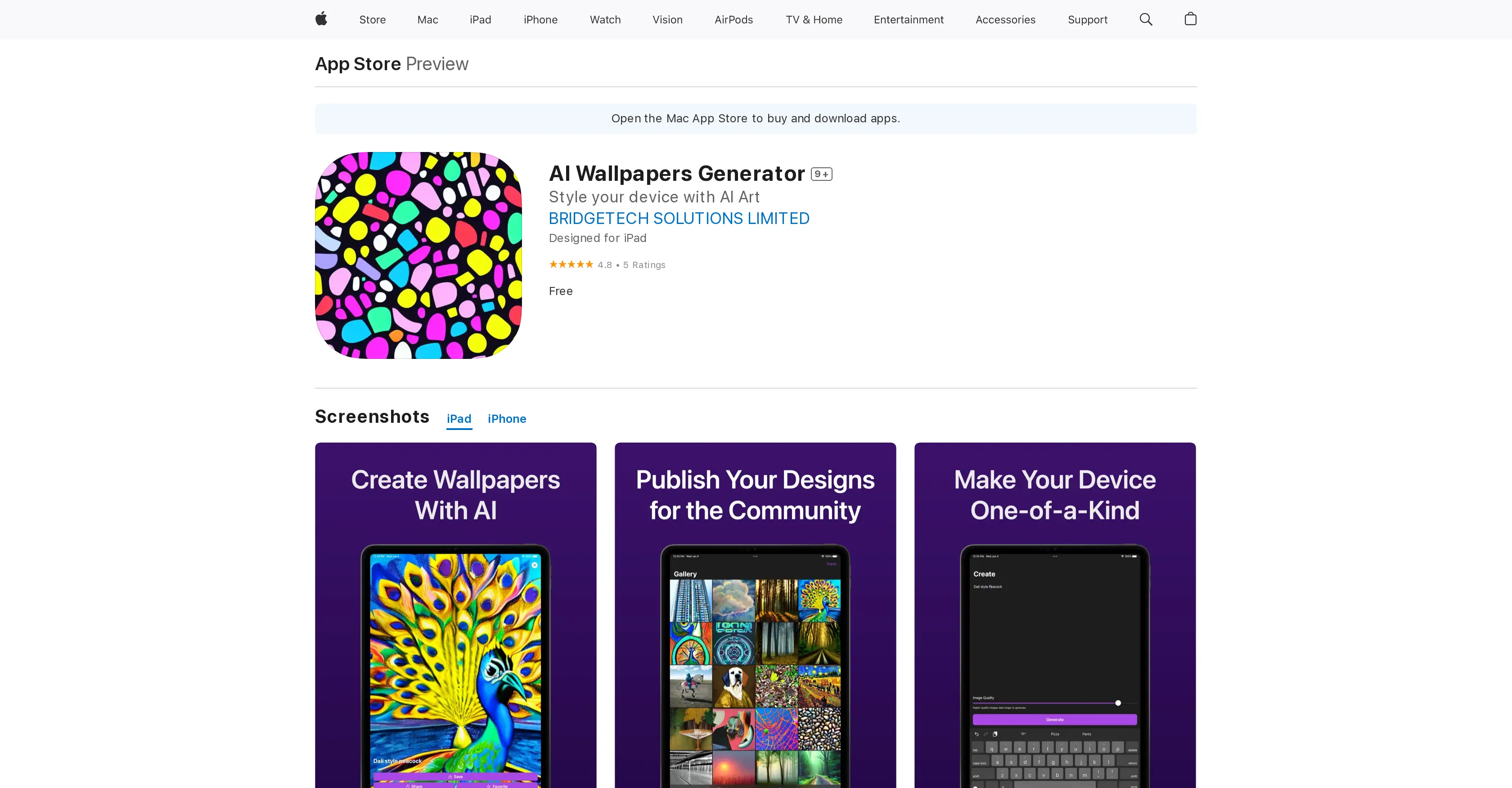Open the Entertainment nav menu
The width and height of the screenshot is (1512, 788).
(x=909, y=19)
